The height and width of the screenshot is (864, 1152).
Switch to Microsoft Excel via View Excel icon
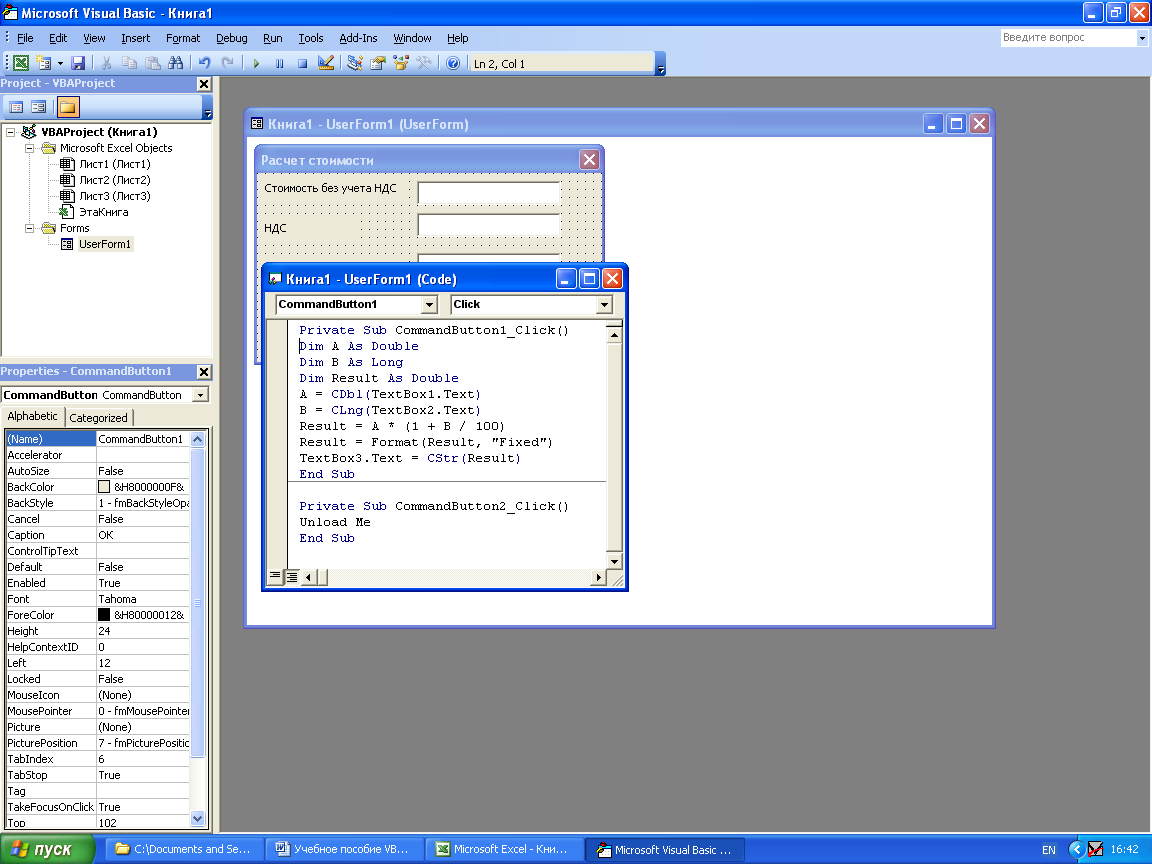21,64
